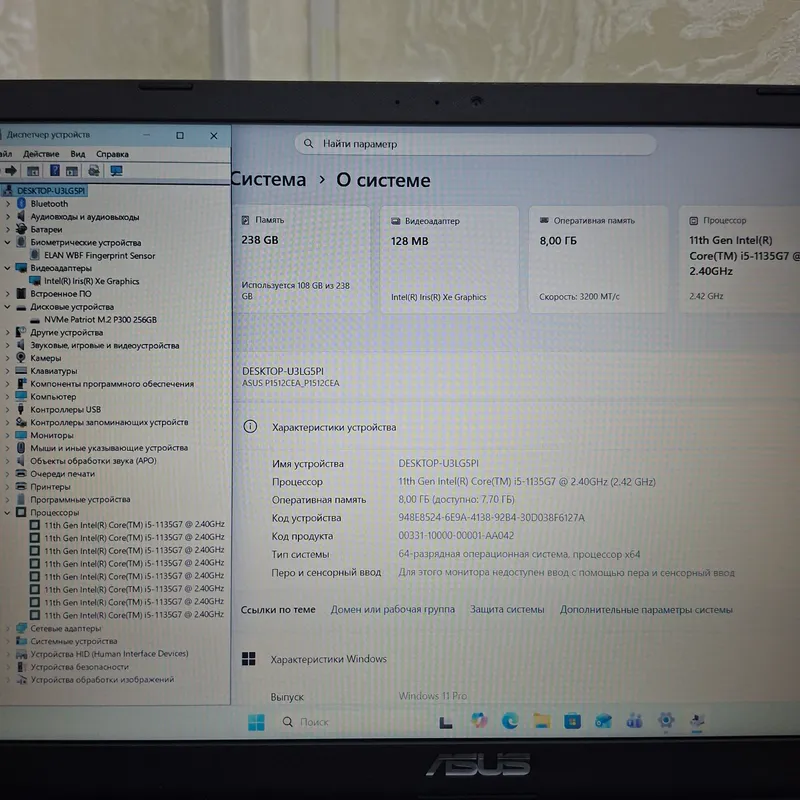Open the Вид menu
The height and width of the screenshot is (800, 800).
[78, 154]
